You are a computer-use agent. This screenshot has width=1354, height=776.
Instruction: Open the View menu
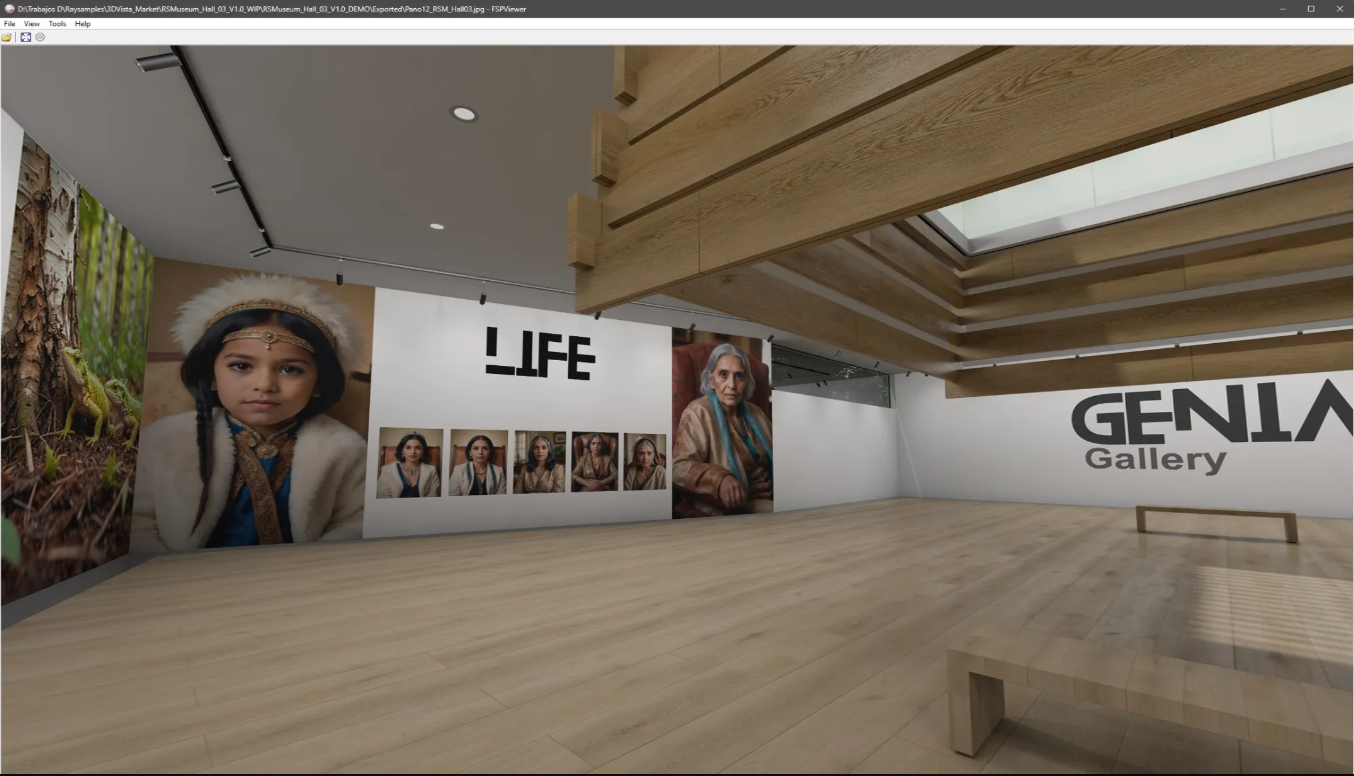click(32, 23)
